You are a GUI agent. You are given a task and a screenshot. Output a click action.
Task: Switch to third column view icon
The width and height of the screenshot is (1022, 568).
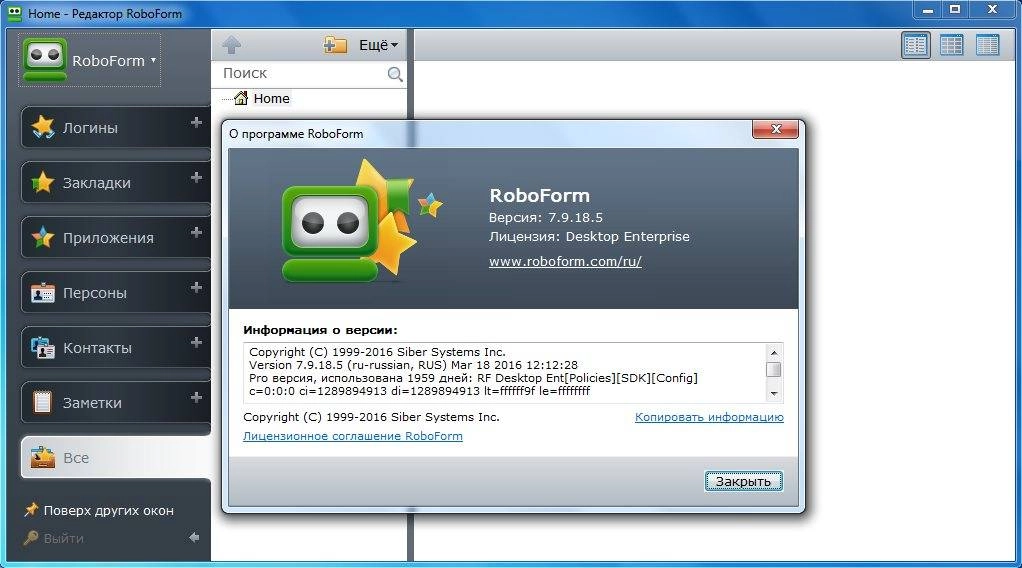(x=987, y=45)
